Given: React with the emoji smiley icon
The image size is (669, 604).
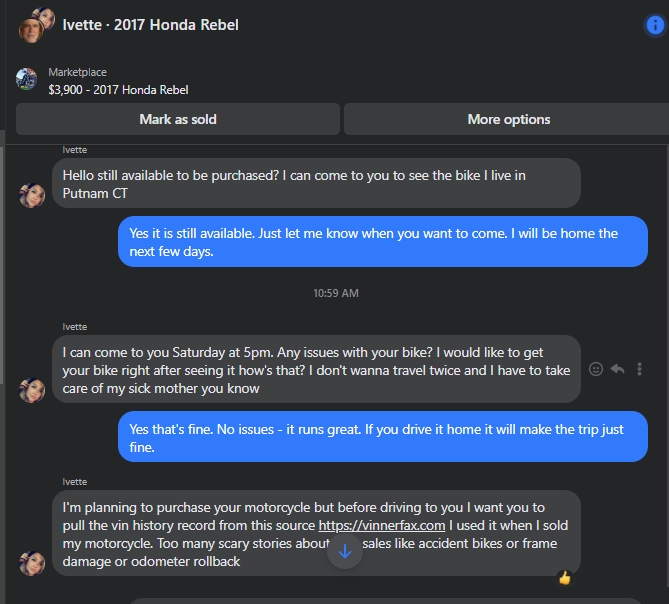Looking at the screenshot, I should pyautogui.click(x=596, y=369).
